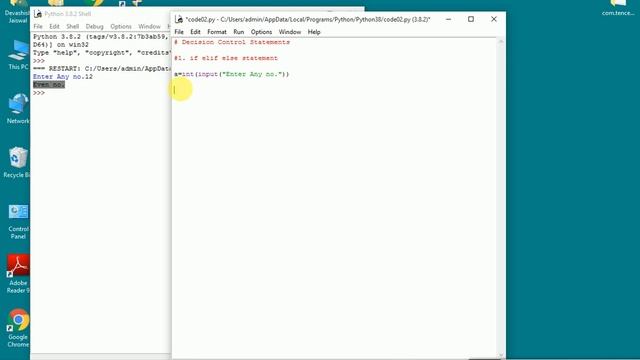The height and width of the screenshot is (360, 640).
Task: Click the IDLE icon in Python Shell title bar
Action: click(x=38, y=14)
